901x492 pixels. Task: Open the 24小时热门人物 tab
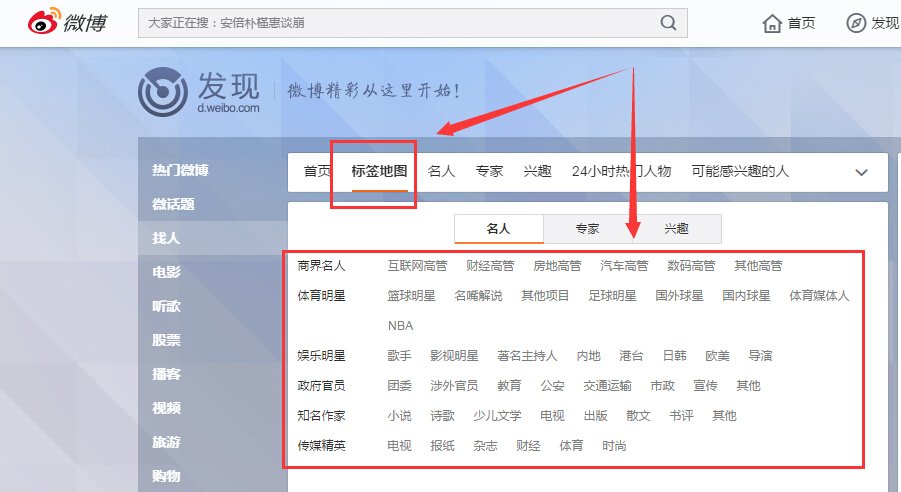[621, 171]
